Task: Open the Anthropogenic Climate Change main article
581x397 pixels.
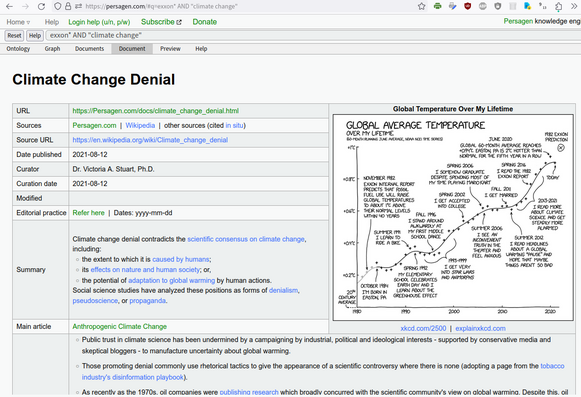Action: click(x=120, y=327)
